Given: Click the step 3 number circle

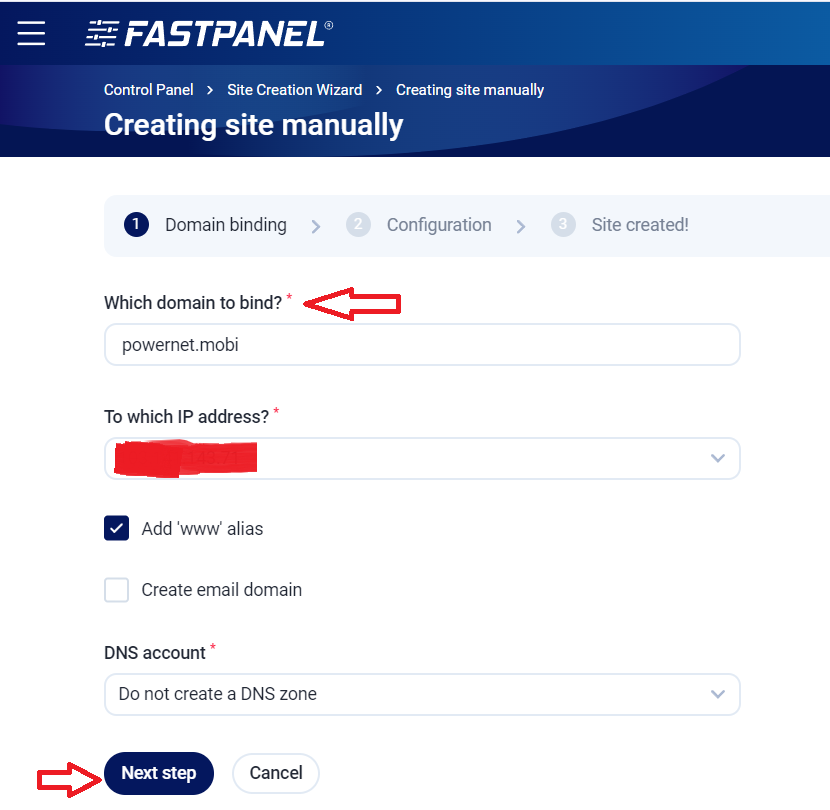Looking at the screenshot, I should coord(563,225).
